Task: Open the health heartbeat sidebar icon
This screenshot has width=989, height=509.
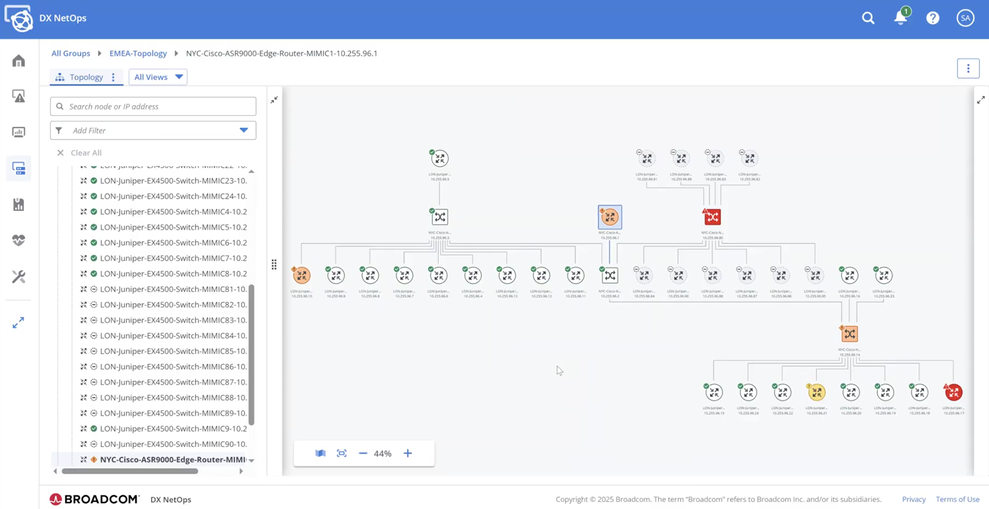Action: [18, 240]
